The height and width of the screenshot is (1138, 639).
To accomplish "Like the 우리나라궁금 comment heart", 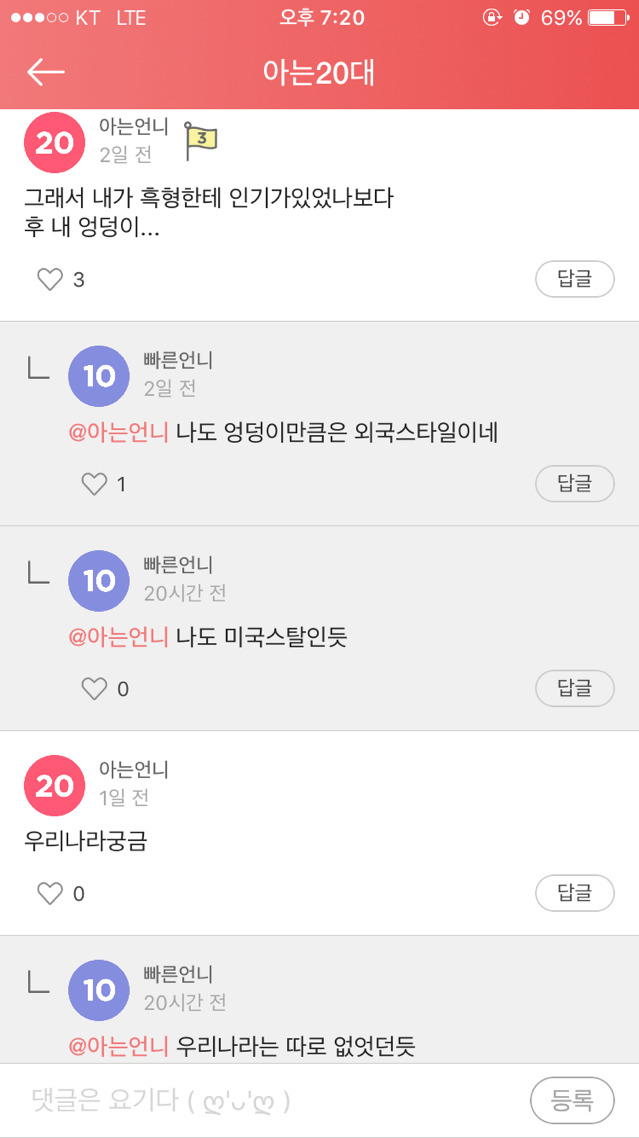I will [x=50, y=893].
